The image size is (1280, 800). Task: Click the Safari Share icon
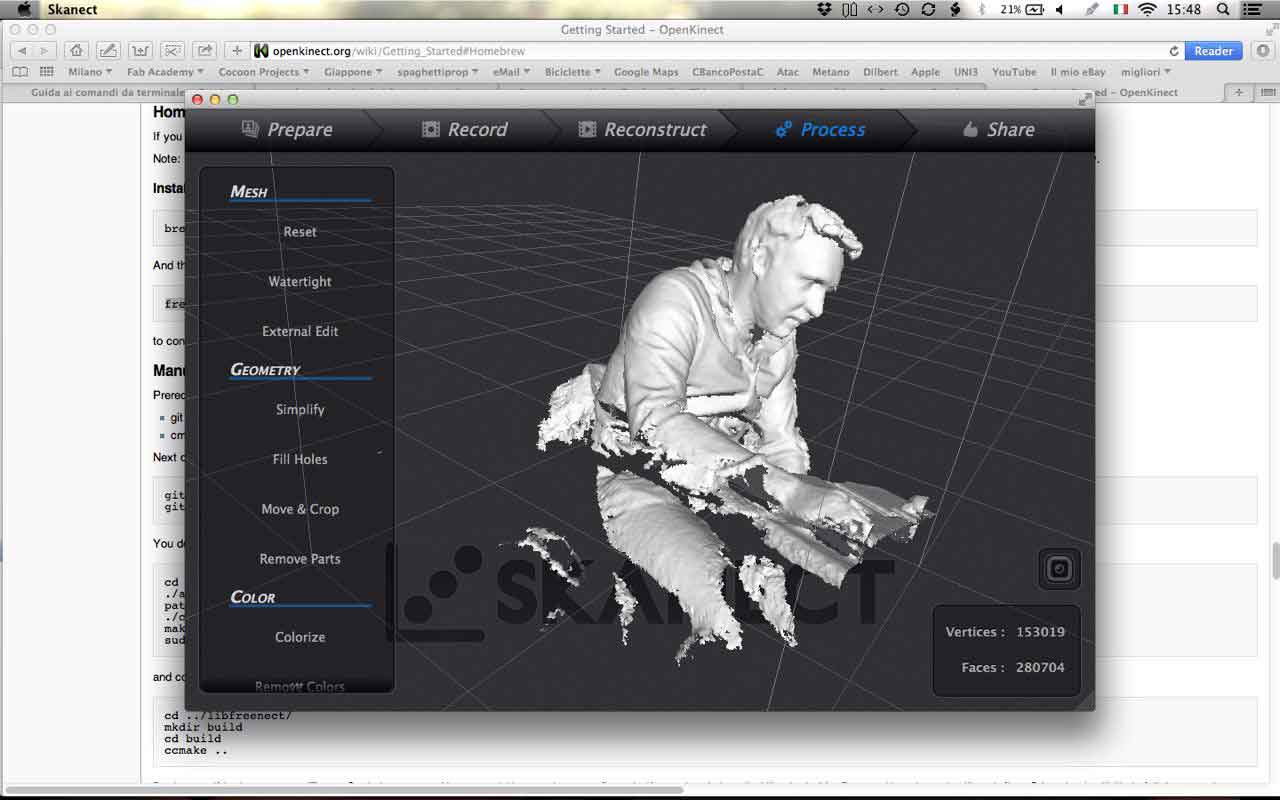pos(205,50)
